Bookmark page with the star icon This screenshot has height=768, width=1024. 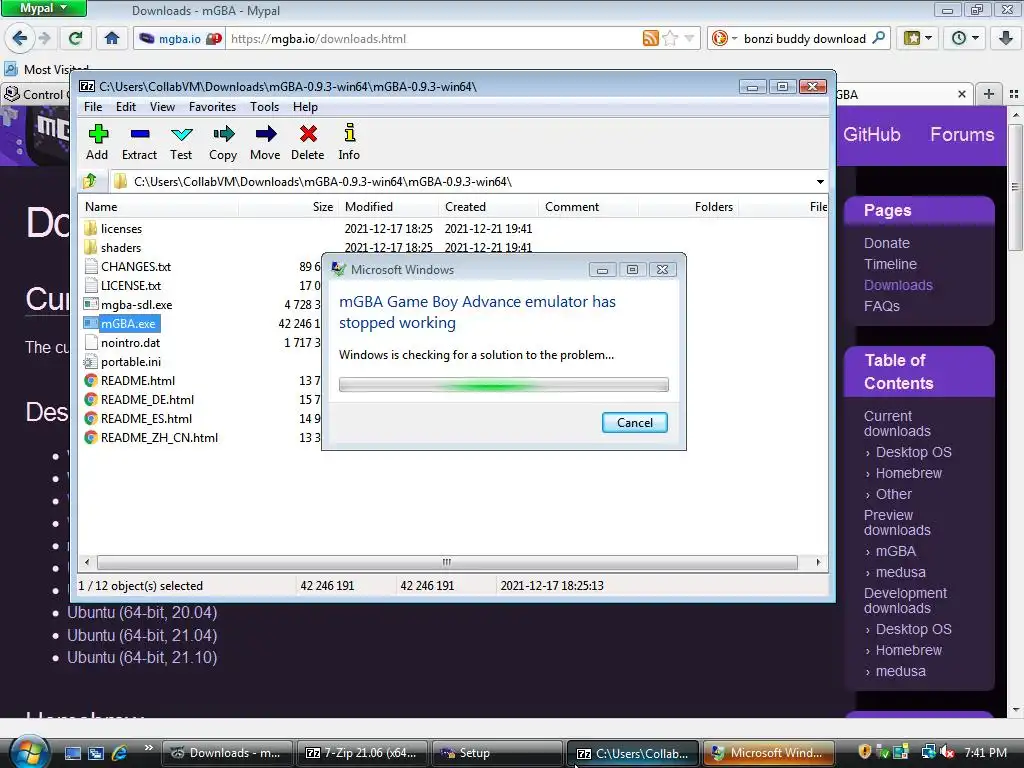click(670, 39)
